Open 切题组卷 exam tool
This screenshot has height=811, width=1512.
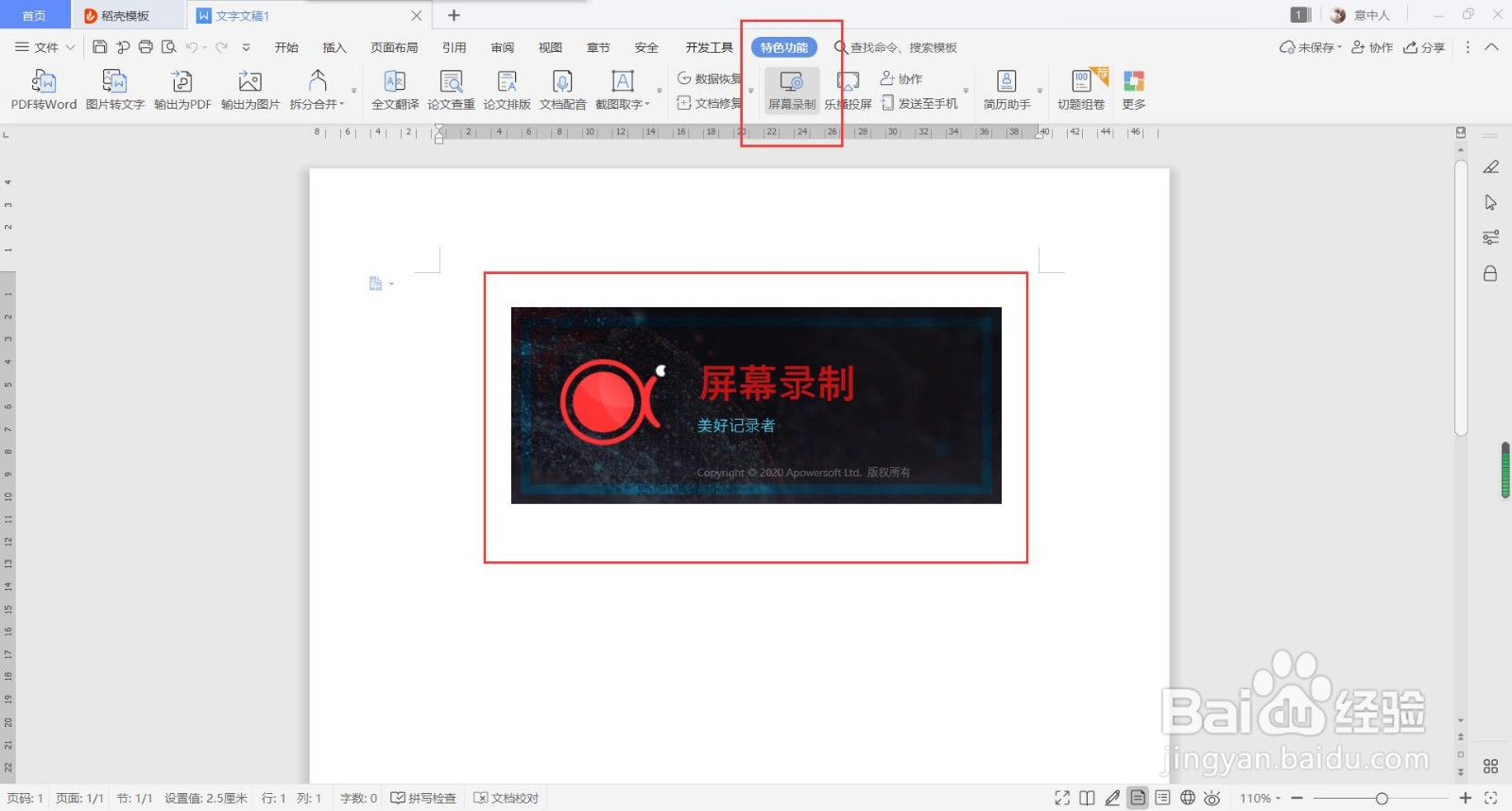(x=1081, y=91)
